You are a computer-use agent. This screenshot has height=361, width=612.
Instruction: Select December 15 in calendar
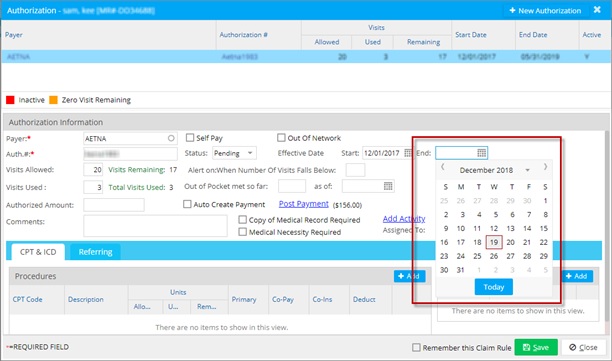click(544, 228)
